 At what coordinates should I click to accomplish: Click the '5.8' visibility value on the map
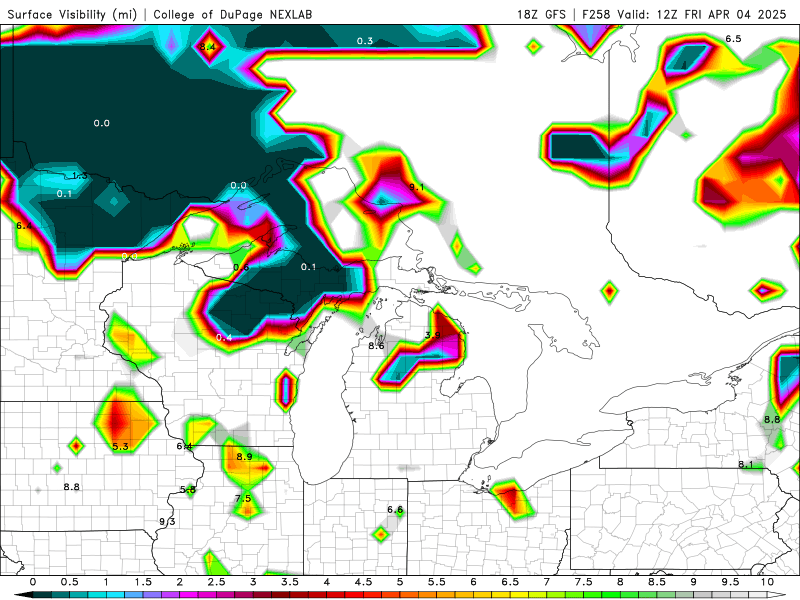[x=188, y=490]
